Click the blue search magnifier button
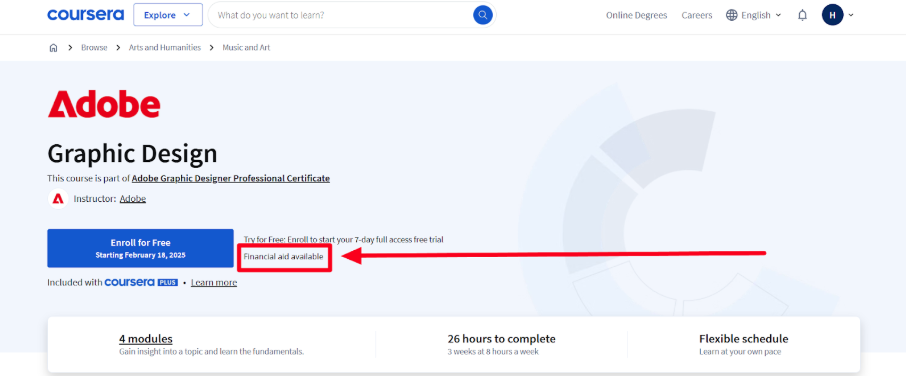The image size is (906, 376). [x=482, y=15]
